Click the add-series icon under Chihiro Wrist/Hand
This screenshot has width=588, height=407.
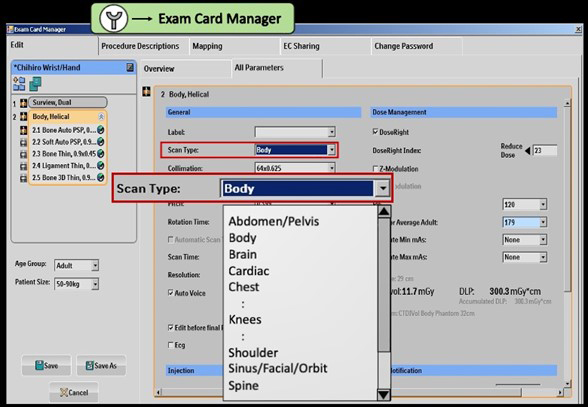tap(19, 84)
